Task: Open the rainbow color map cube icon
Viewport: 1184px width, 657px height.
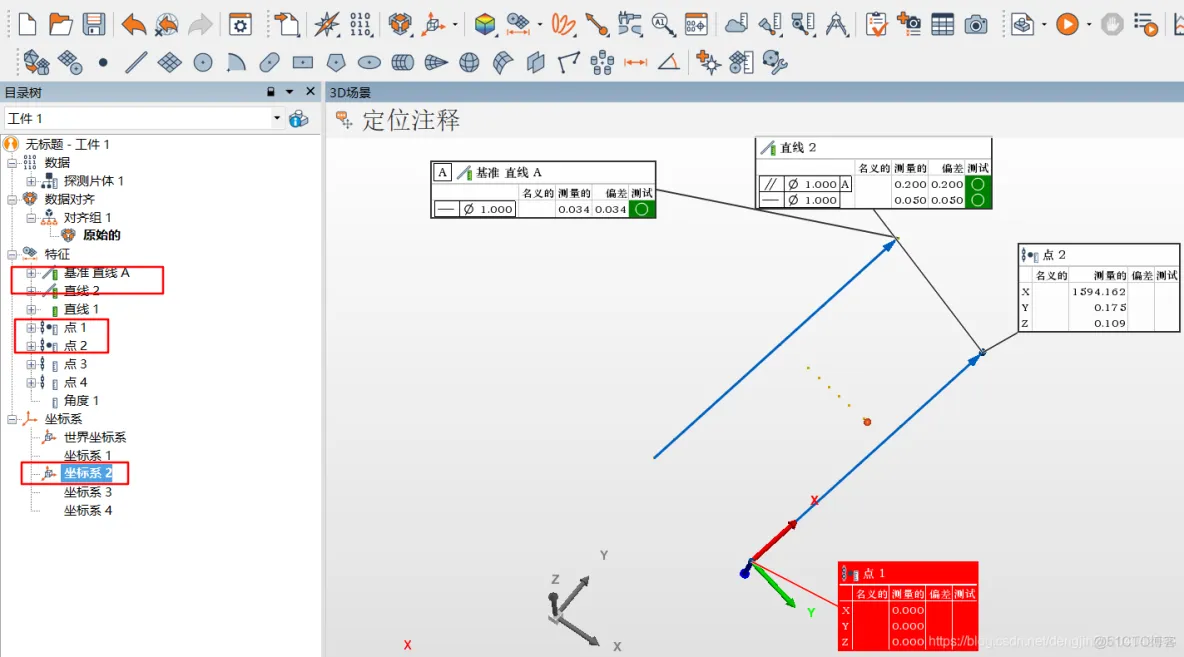Action: 485,24
